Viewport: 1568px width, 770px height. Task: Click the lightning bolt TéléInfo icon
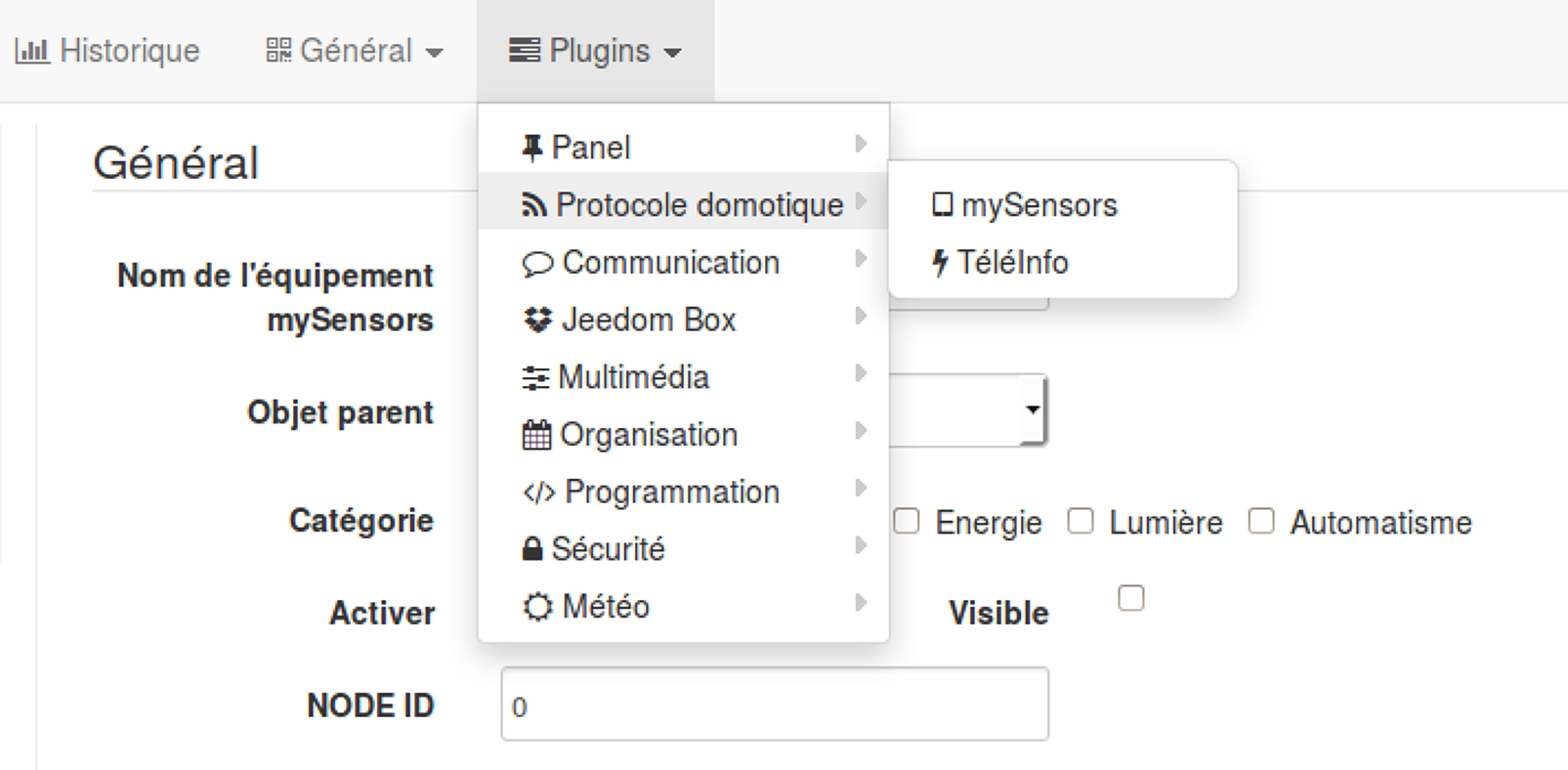pos(940,263)
